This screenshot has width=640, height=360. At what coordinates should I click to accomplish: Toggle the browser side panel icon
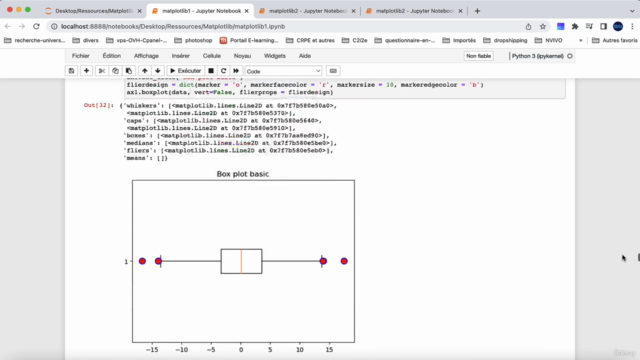603,27
